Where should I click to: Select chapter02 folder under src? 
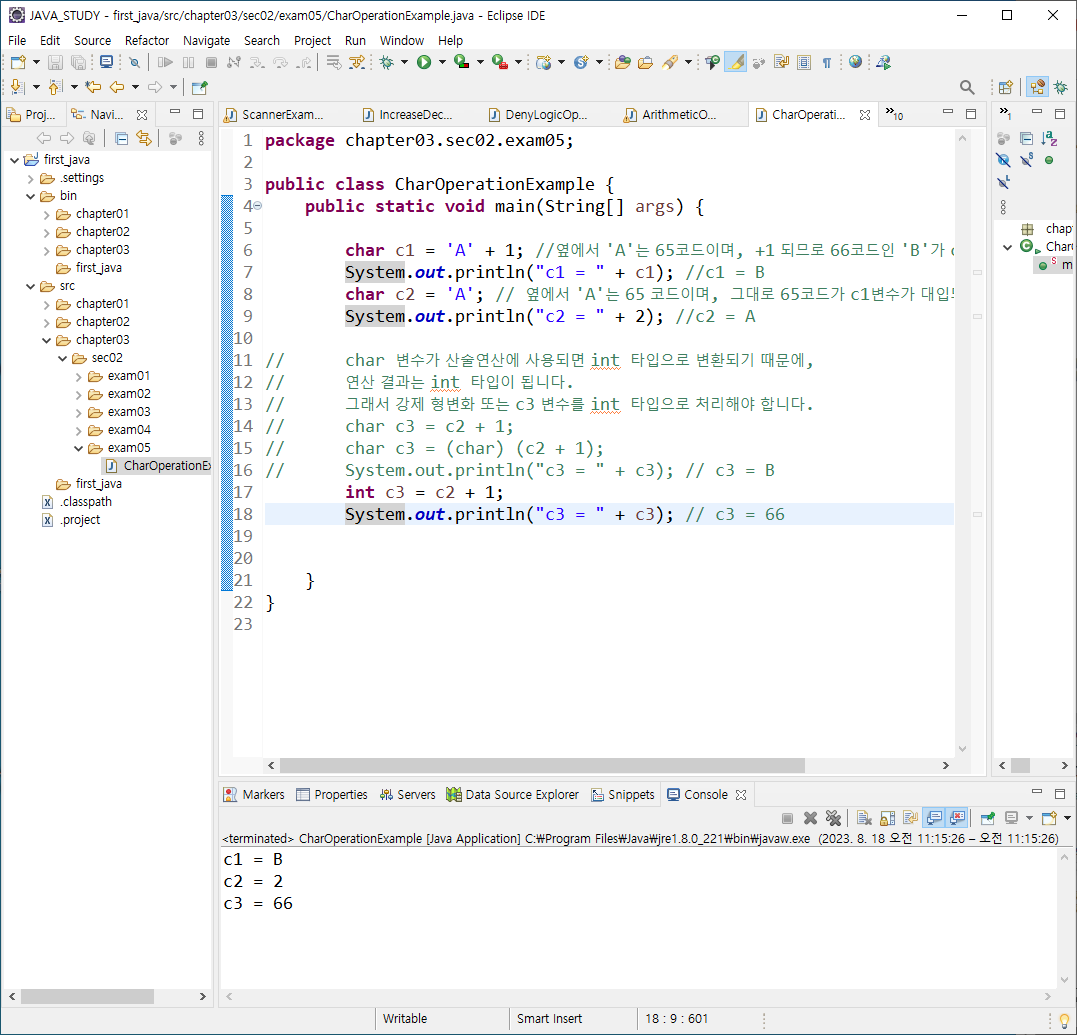[x=93, y=322]
